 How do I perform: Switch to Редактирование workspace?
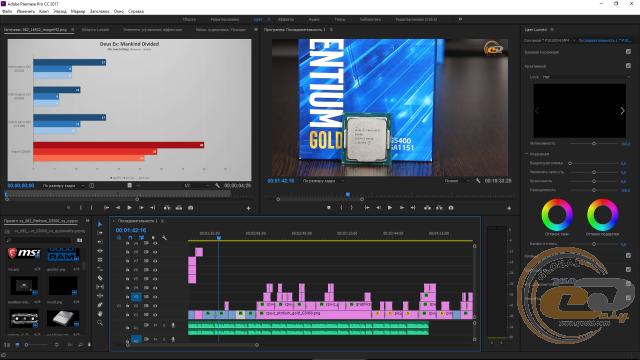coord(224,19)
